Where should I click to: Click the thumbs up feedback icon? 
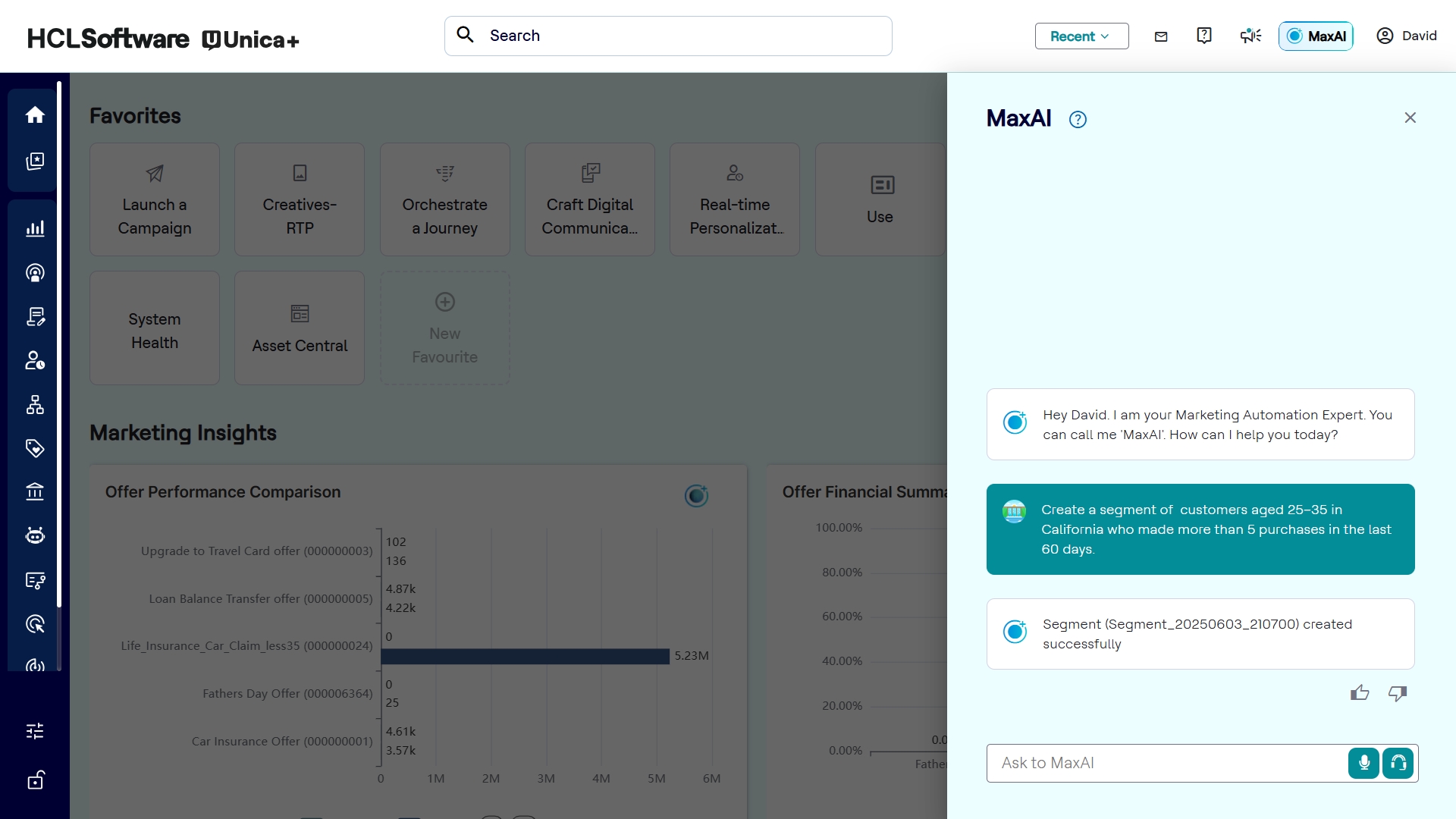tap(1360, 693)
